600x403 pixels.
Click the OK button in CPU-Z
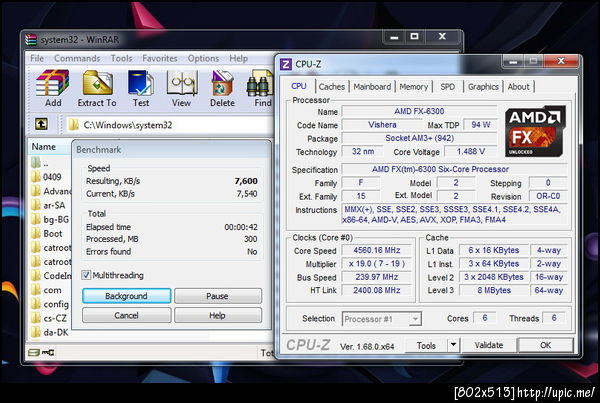545,345
